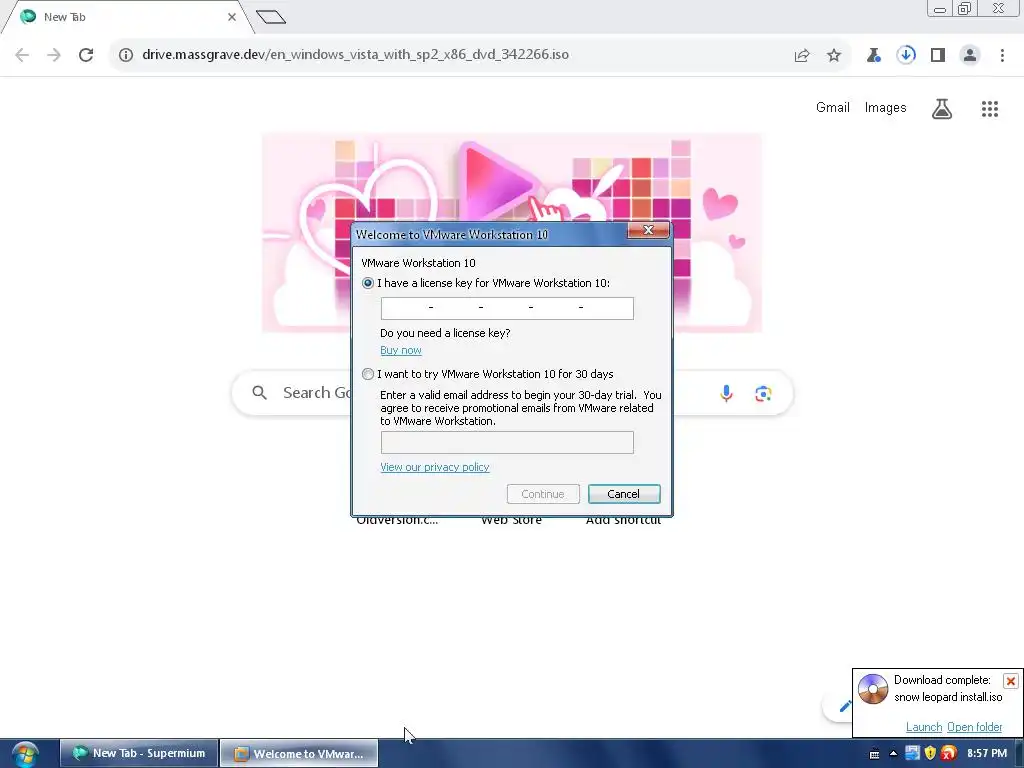Open the yellow security shield tray icon
Screen dimensions: 1024x768
(931, 754)
